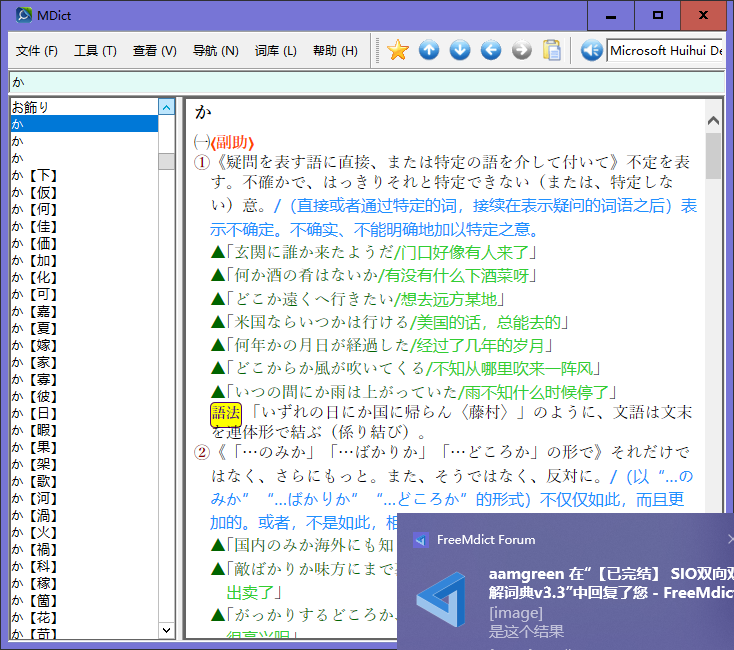Select か【稼】 in the word list

pos(84,584)
